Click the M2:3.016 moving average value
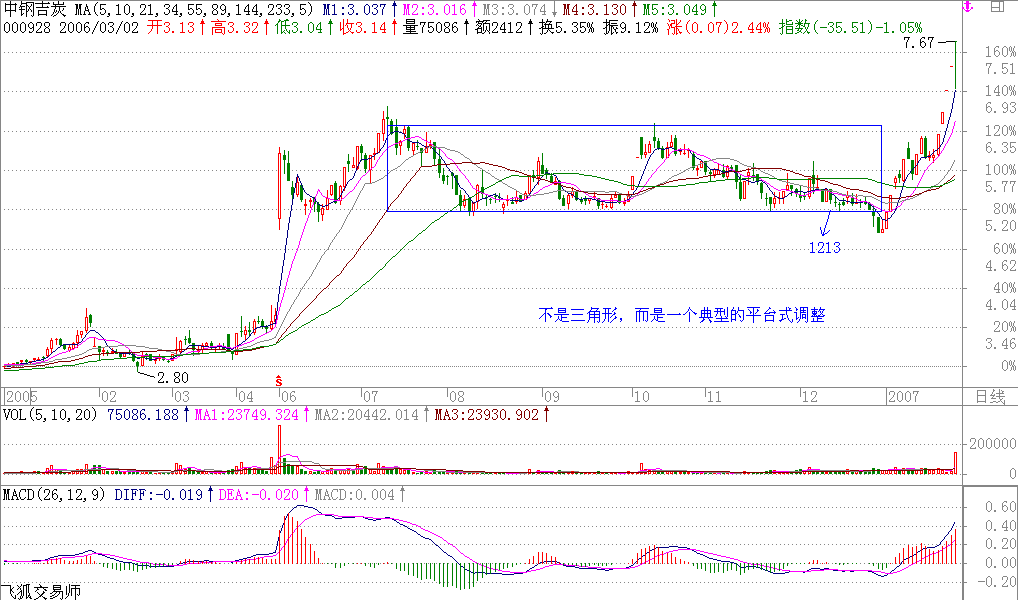The height and width of the screenshot is (600, 1018). pyautogui.click(x=434, y=10)
